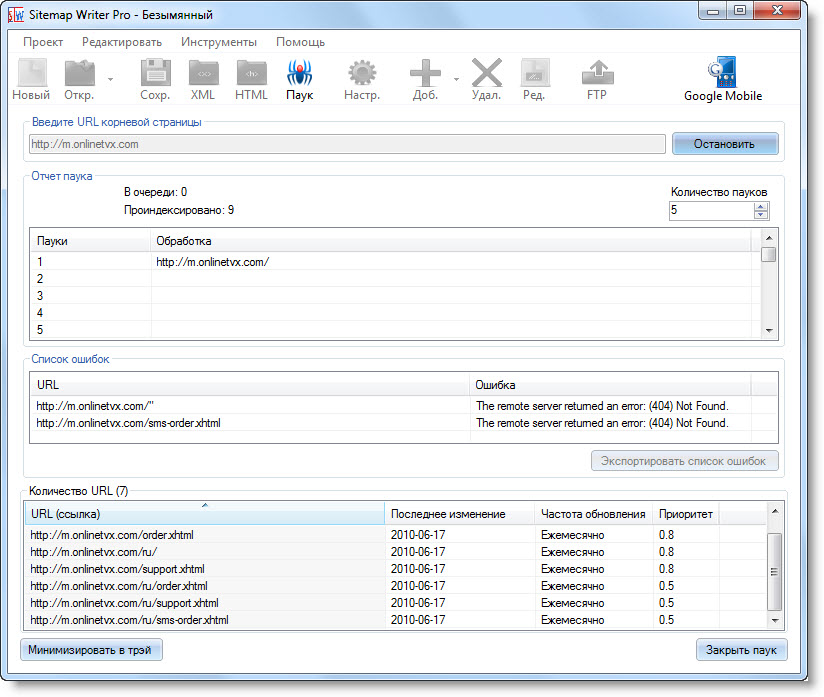This screenshot has height=697, width=824.
Task: Click the Новый (New) project icon
Action: click(x=32, y=73)
